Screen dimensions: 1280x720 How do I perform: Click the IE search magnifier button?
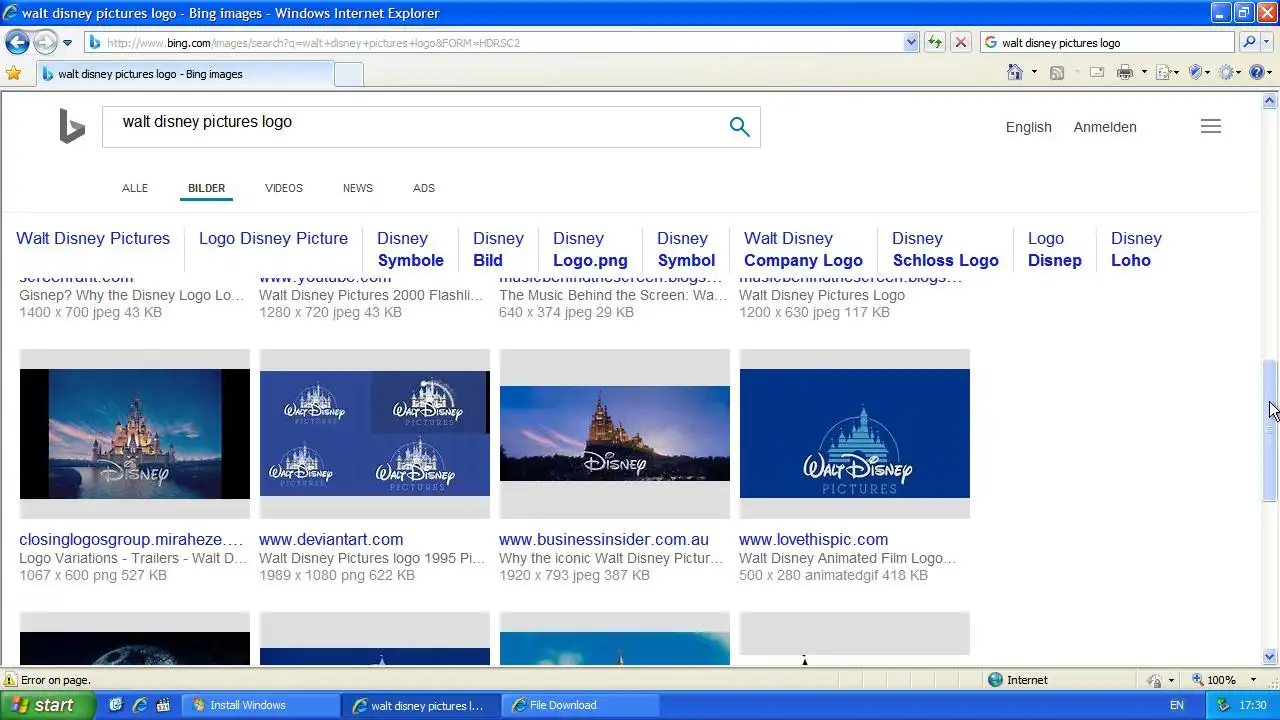coord(1248,43)
